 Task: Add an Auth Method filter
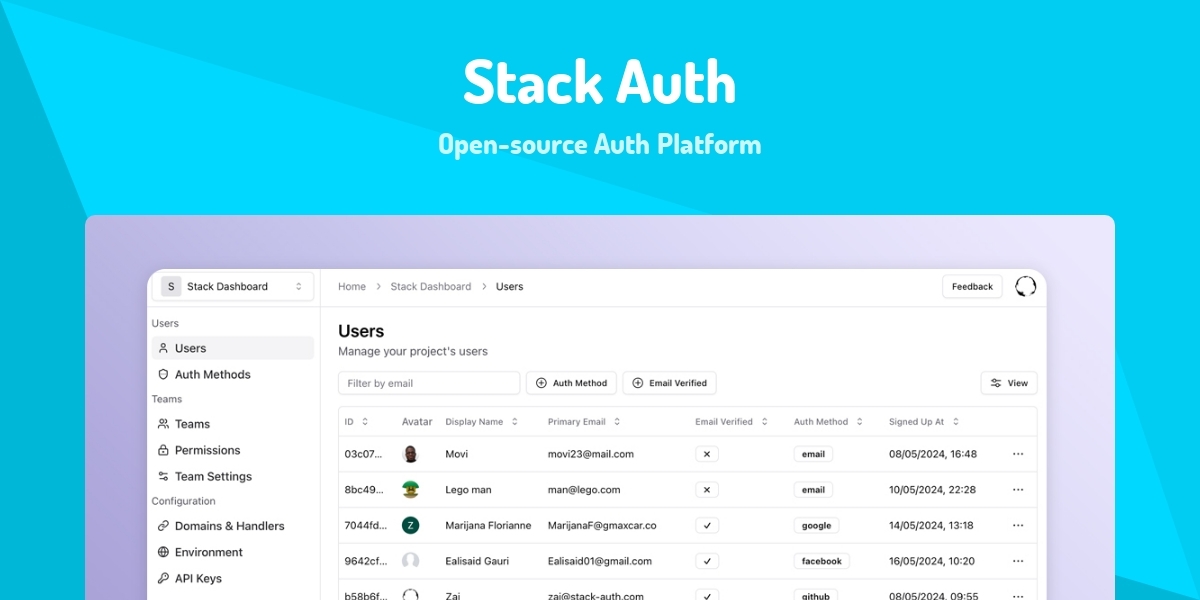coord(571,383)
